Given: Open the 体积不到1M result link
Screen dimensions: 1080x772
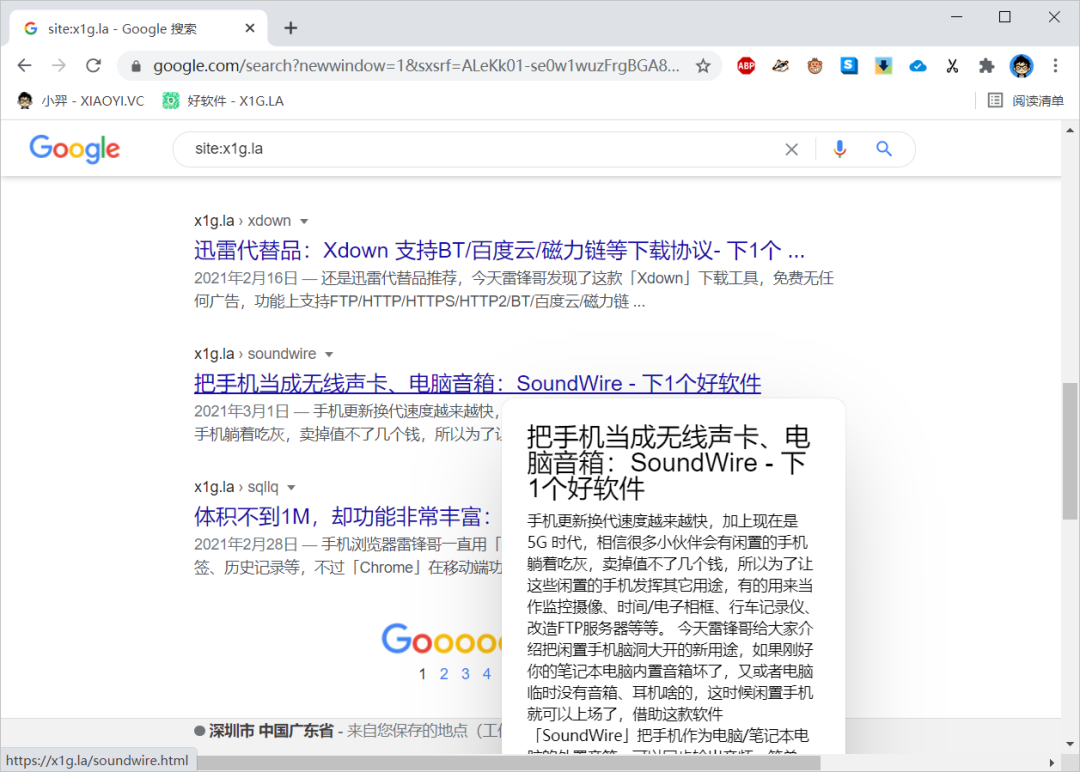Looking at the screenshot, I should coord(342,516).
